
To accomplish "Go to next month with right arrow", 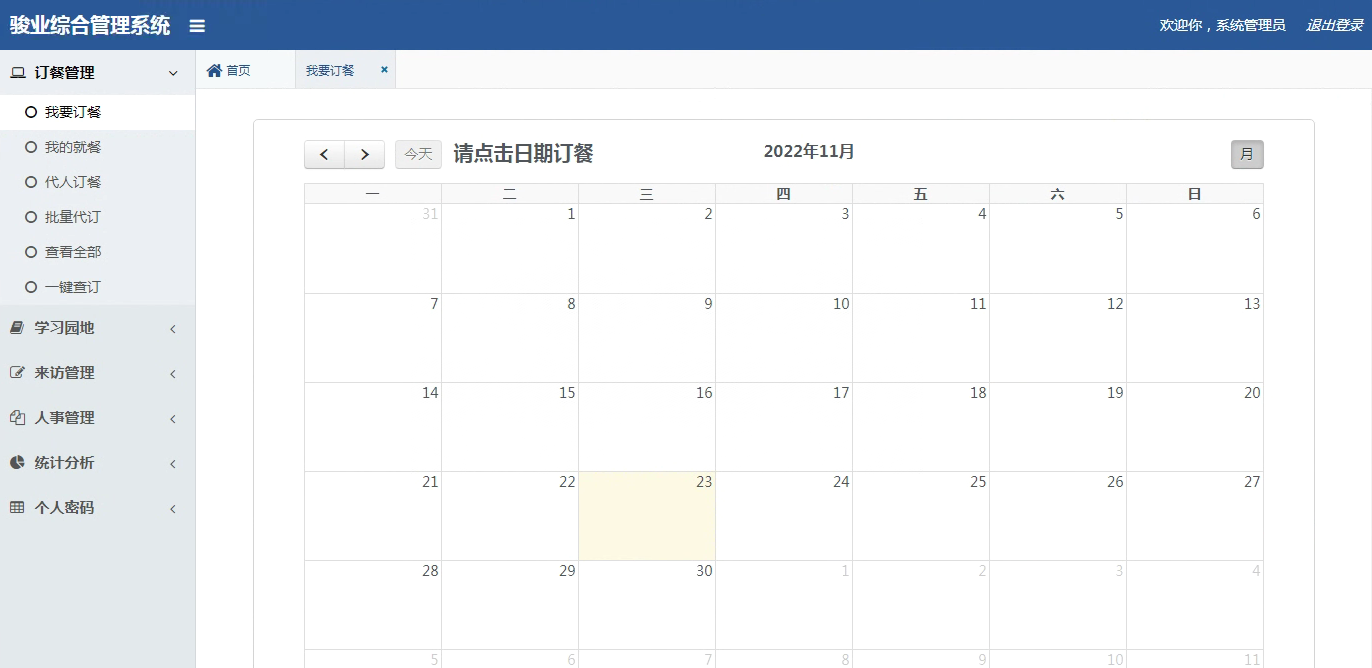I will coord(365,154).
